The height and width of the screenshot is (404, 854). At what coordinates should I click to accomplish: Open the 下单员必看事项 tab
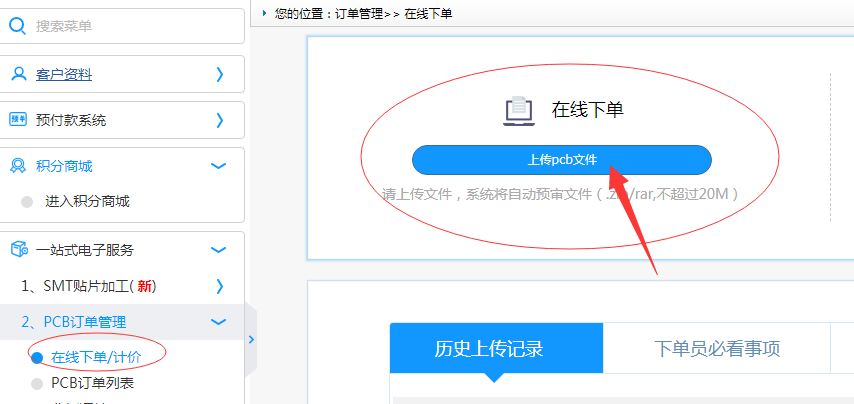[x=716, y=349]
